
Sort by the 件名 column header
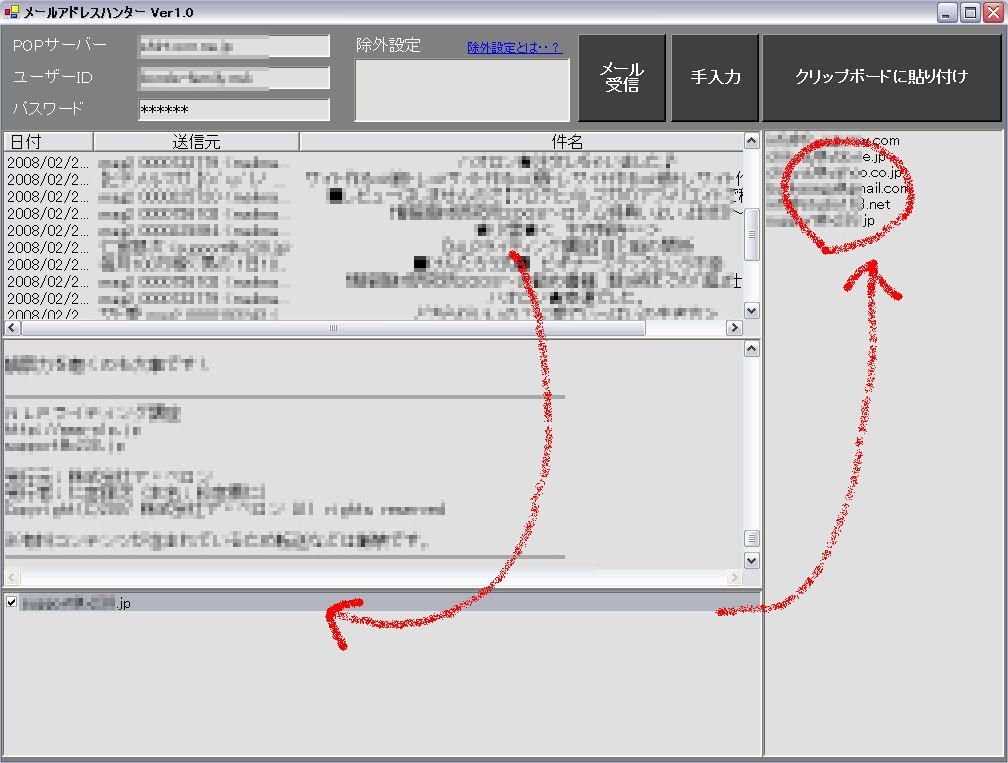click(x=521, y=141)
